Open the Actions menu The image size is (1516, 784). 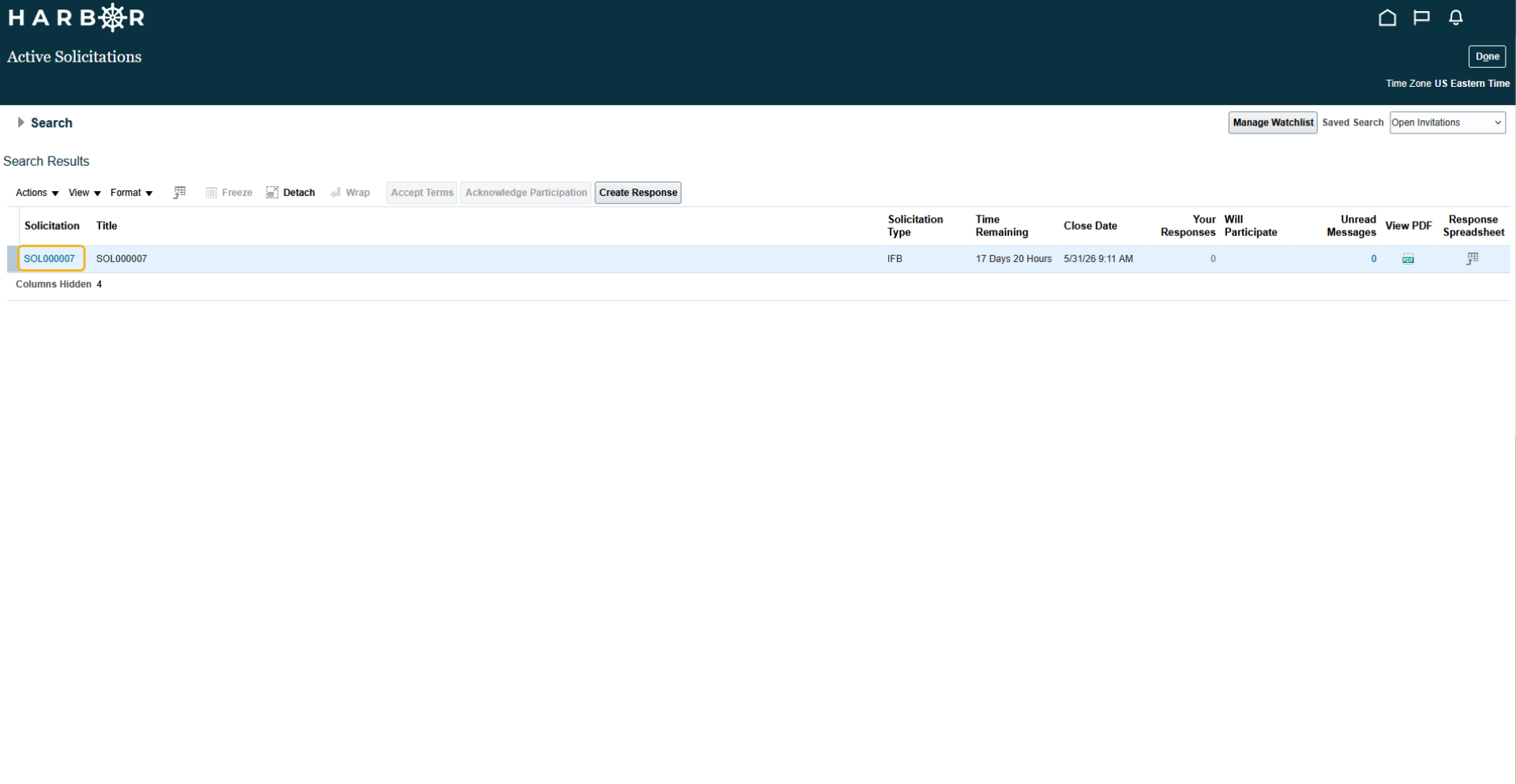pos(37,193)
